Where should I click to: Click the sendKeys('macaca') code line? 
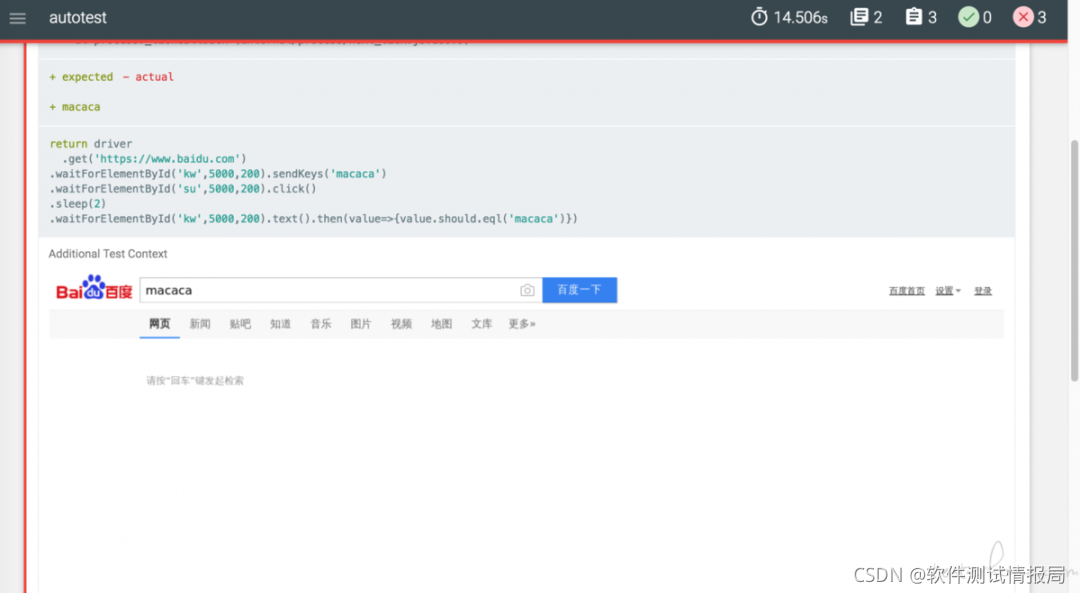tap(218, 174)
